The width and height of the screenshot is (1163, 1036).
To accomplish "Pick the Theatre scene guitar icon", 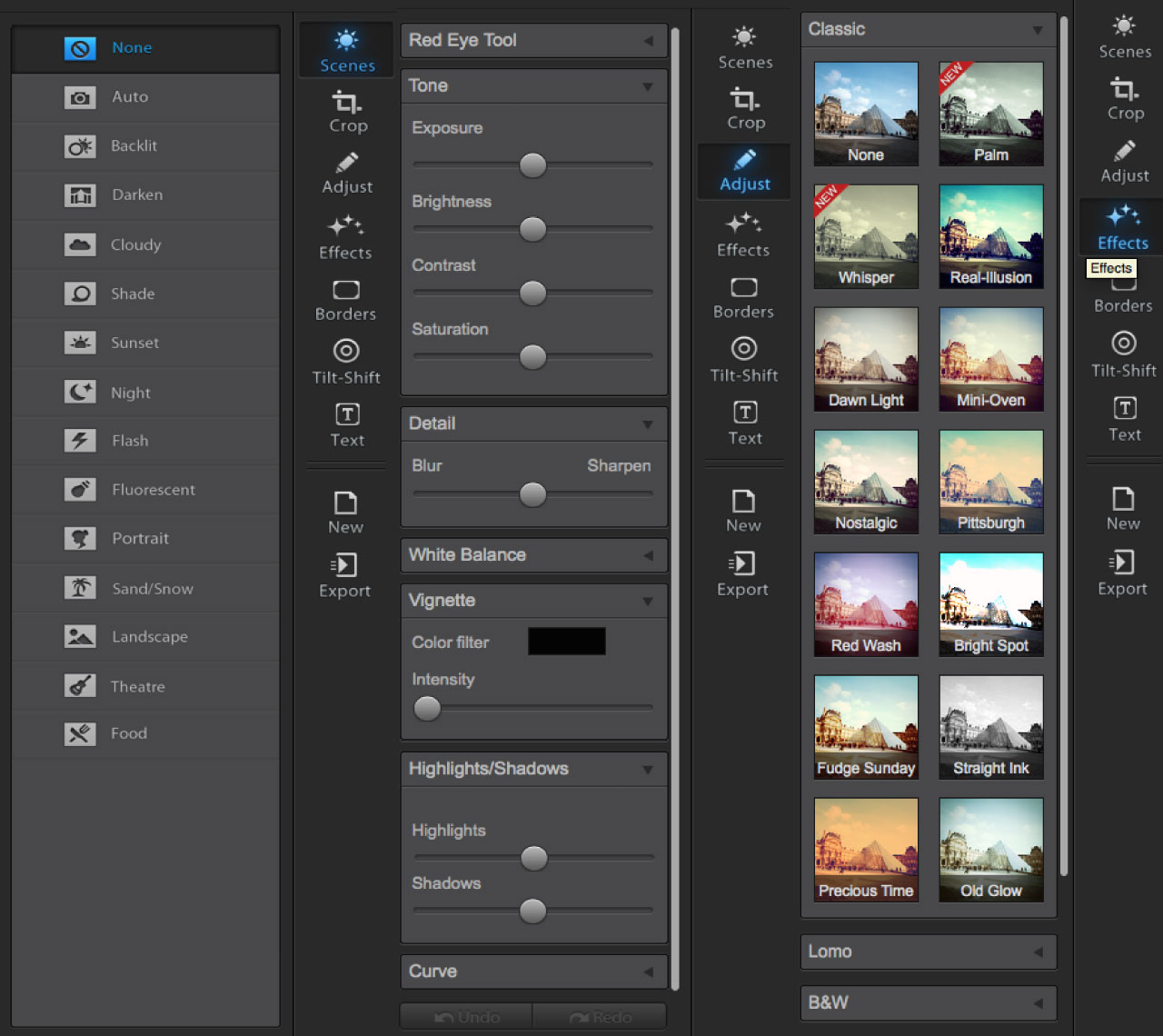I will (x=80, y=686).
